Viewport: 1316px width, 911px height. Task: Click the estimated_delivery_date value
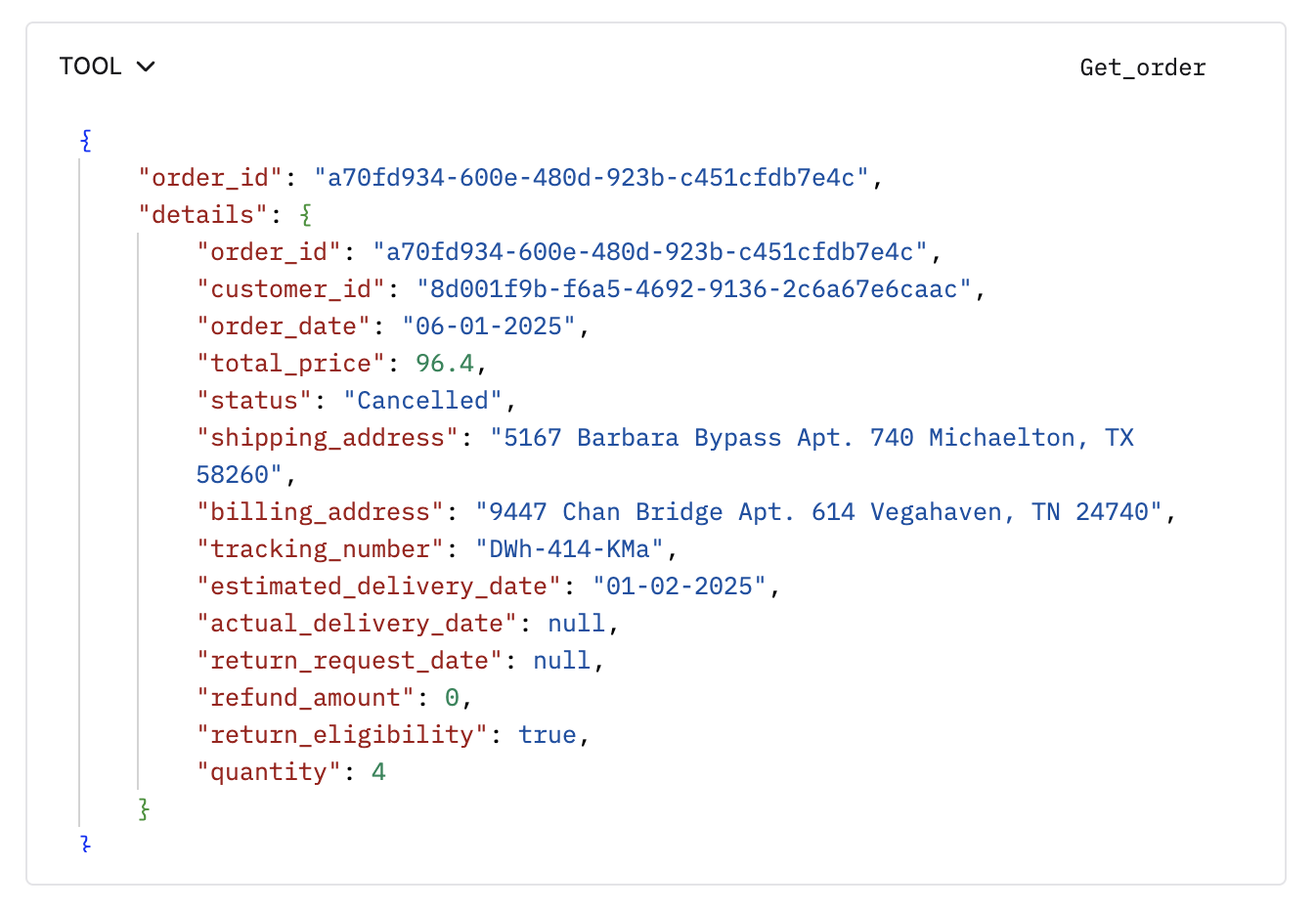click(x=680, y=586)
